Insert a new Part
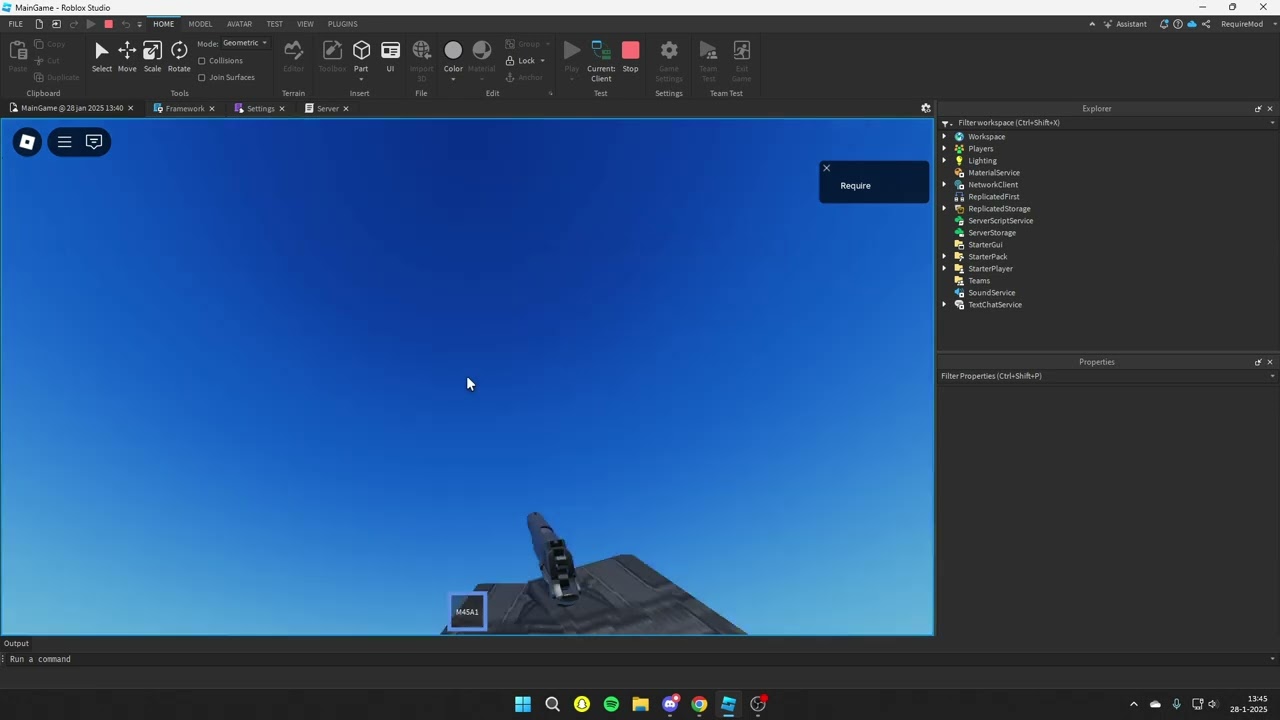This screenshot has height=720, width=1280. click(361, 57)
